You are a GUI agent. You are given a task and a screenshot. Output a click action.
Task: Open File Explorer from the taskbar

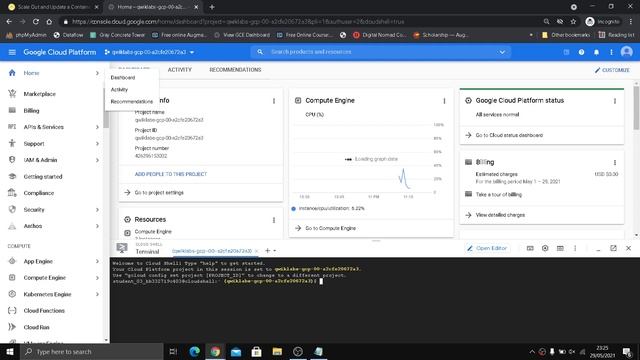click(277, 351)
